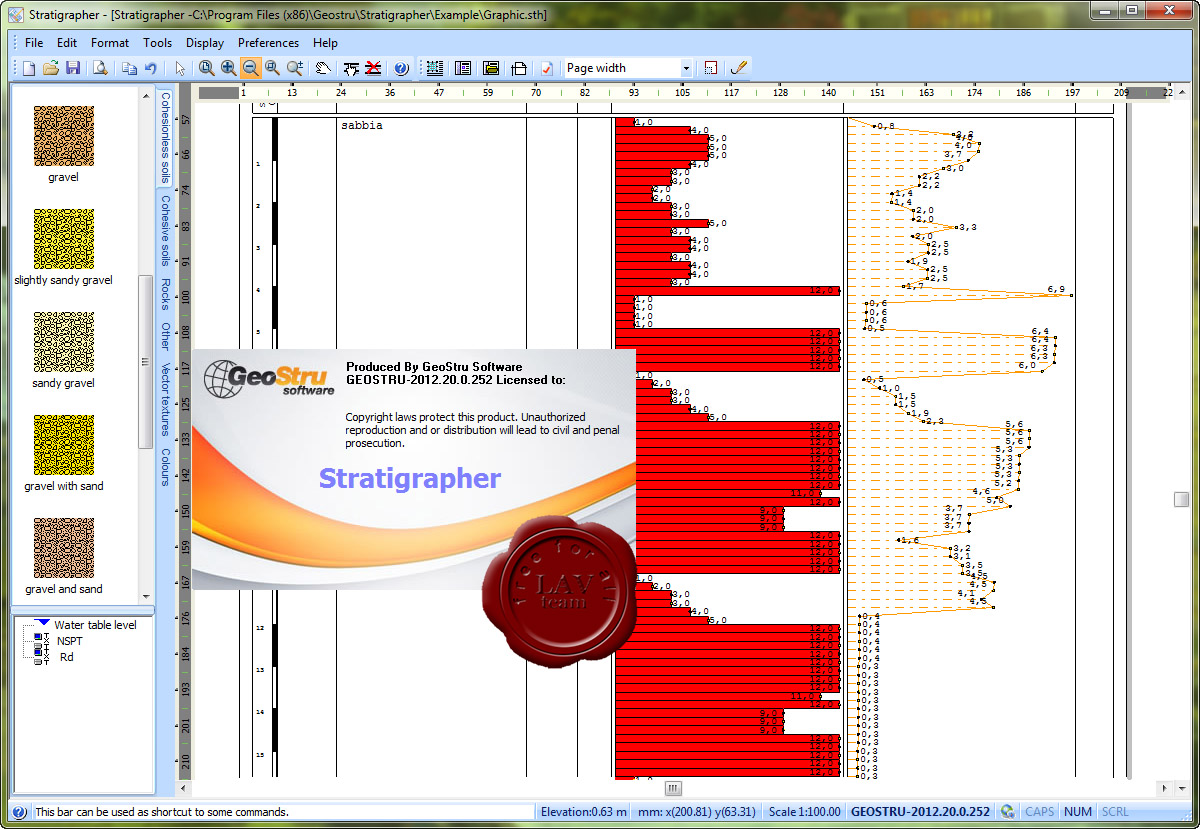Open the Tools menu
The image size is (1200, 829).
157,43
